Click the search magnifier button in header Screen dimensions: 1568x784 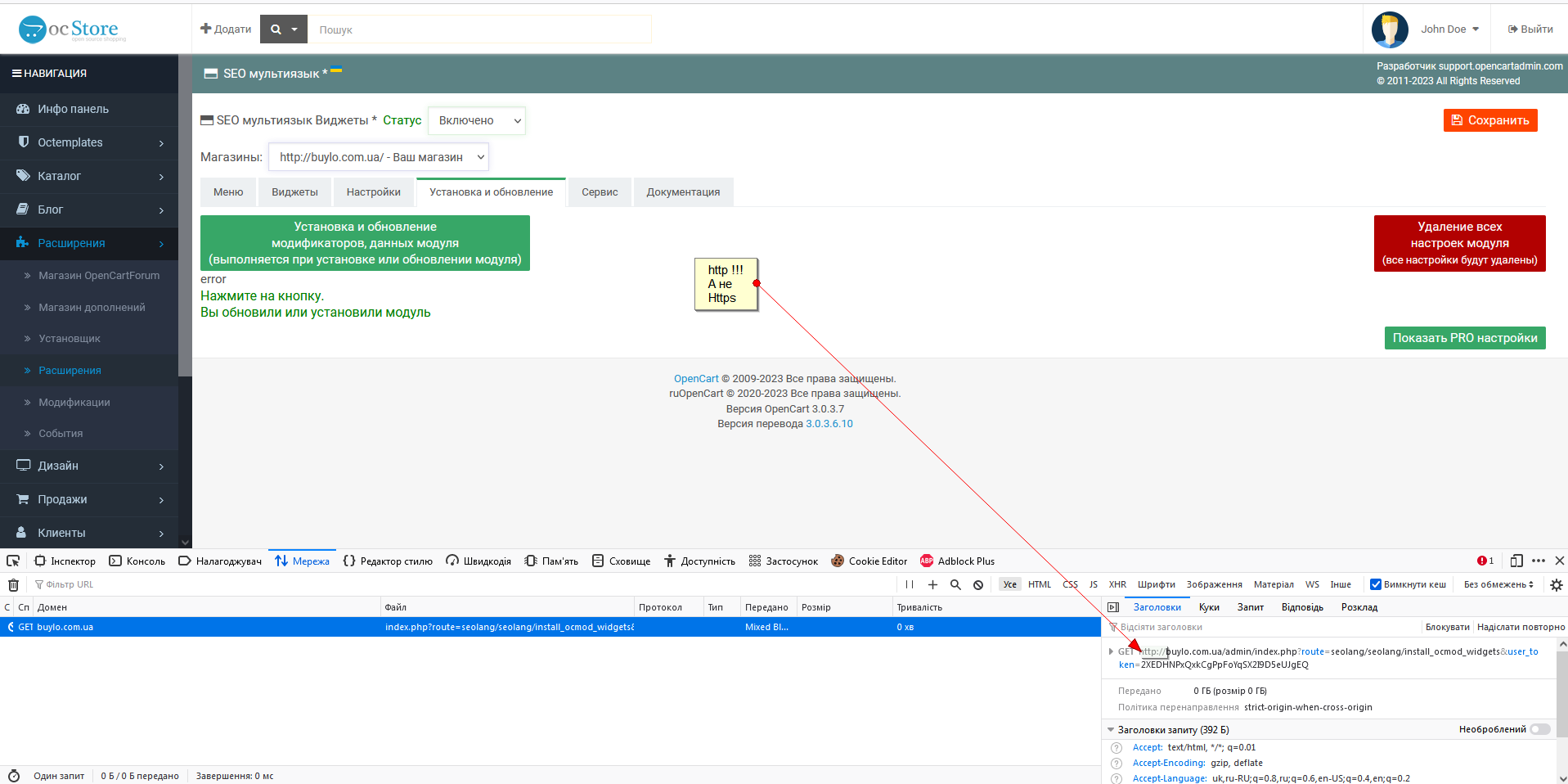tap(283, 29)
